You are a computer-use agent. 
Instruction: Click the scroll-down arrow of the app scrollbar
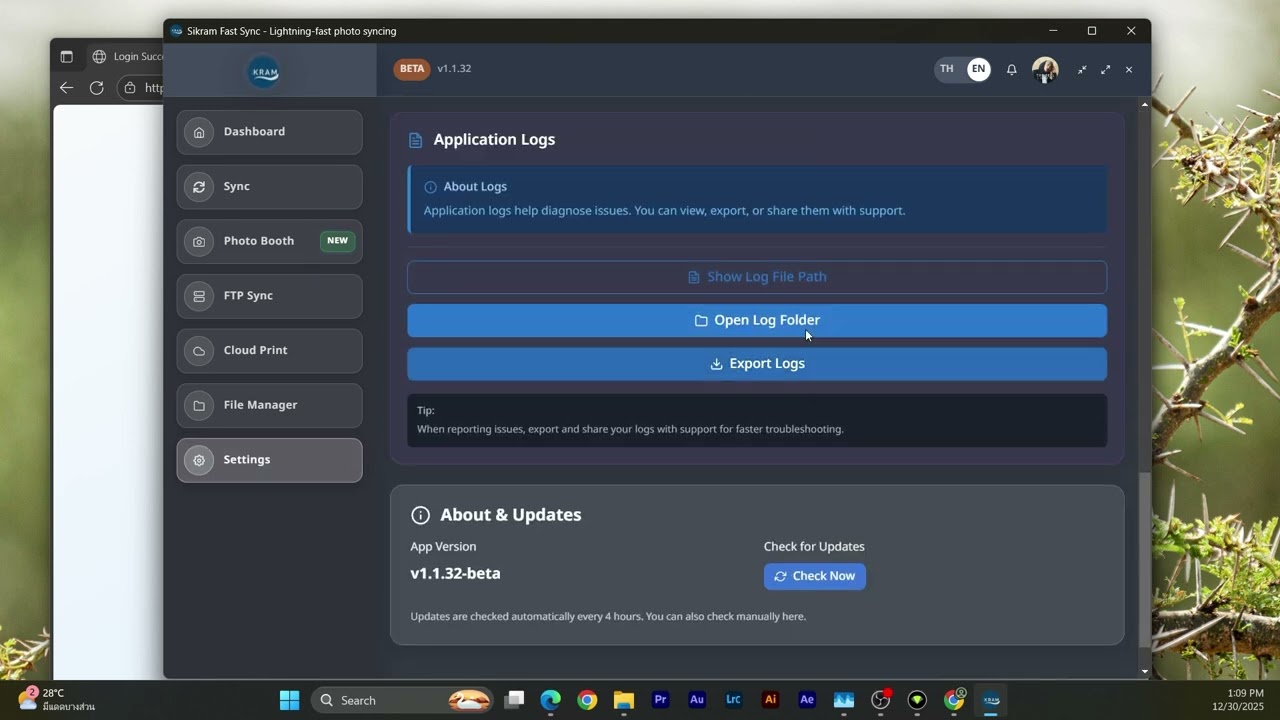click(1145, 671)
